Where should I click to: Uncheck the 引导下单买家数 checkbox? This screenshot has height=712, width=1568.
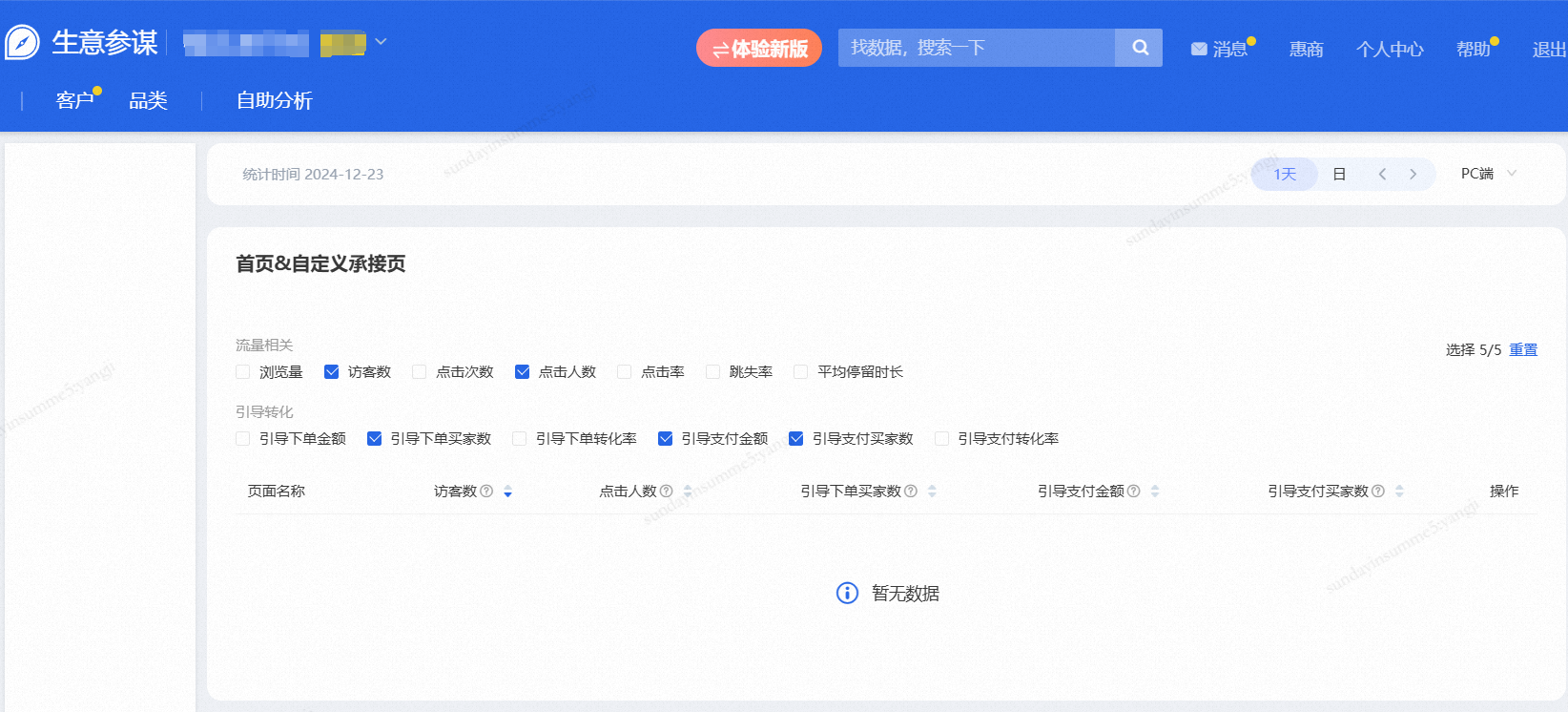pos(374,438)
